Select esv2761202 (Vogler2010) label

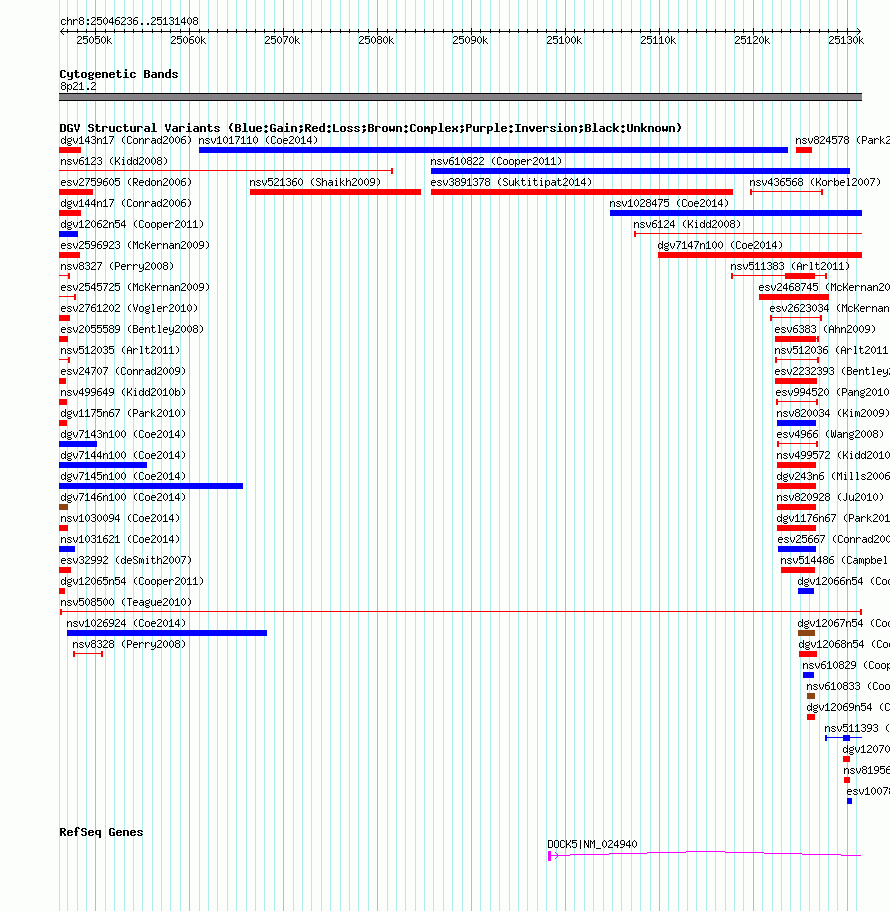click(130, 307)
